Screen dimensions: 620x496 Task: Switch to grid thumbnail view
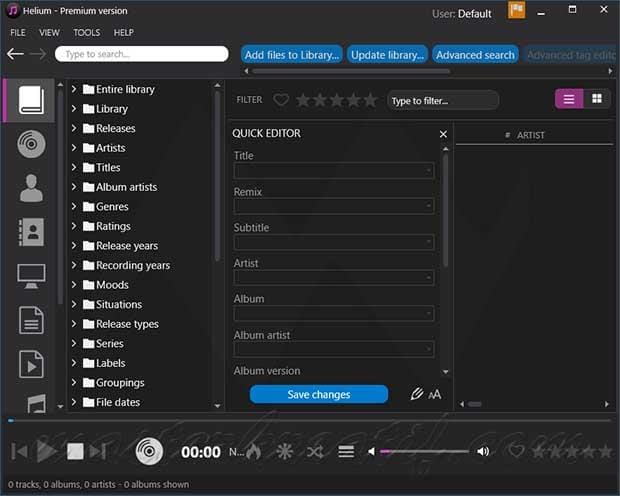click(x=597, y=99)
